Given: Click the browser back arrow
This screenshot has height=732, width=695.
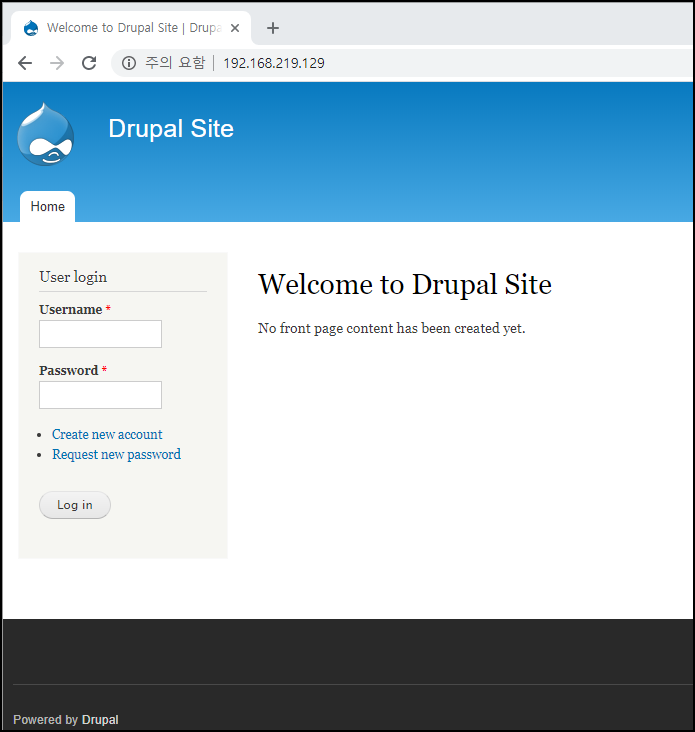Looking at the screenshot, I should click(x=25, y=63).
